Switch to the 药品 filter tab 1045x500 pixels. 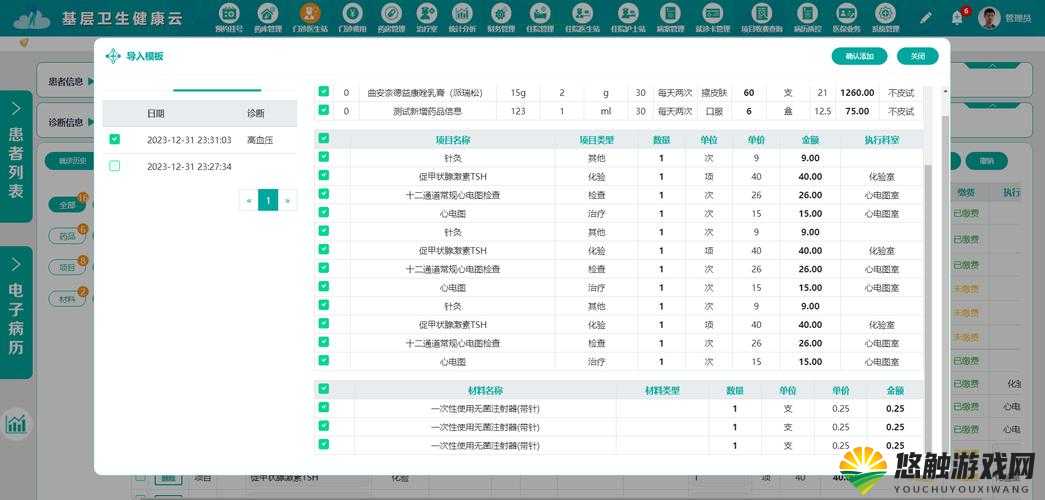67,236
